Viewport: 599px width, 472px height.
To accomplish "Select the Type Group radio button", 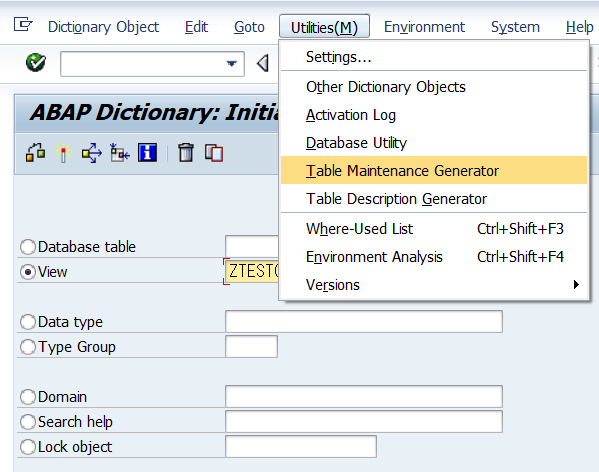I will pos(28,347).
